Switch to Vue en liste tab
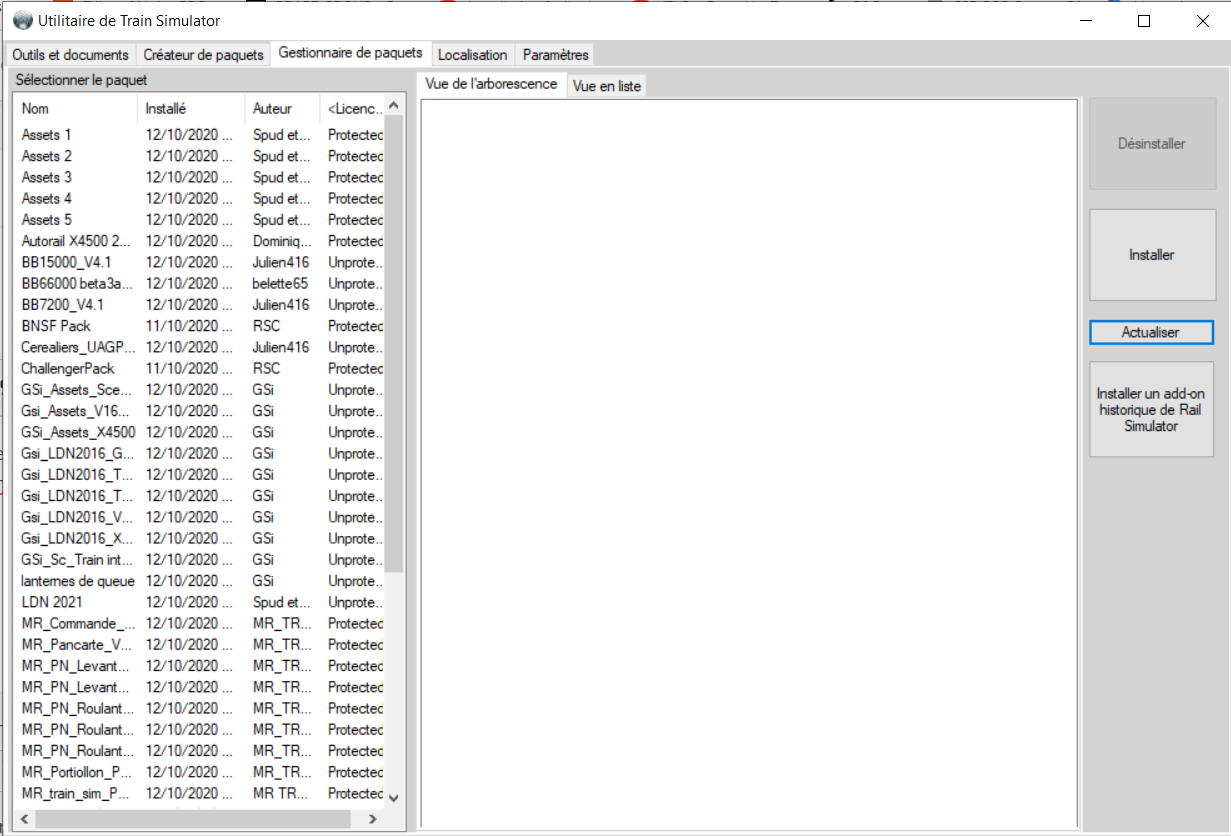The height and width of the screenshot is (836, 1231). tap(607, 87)
